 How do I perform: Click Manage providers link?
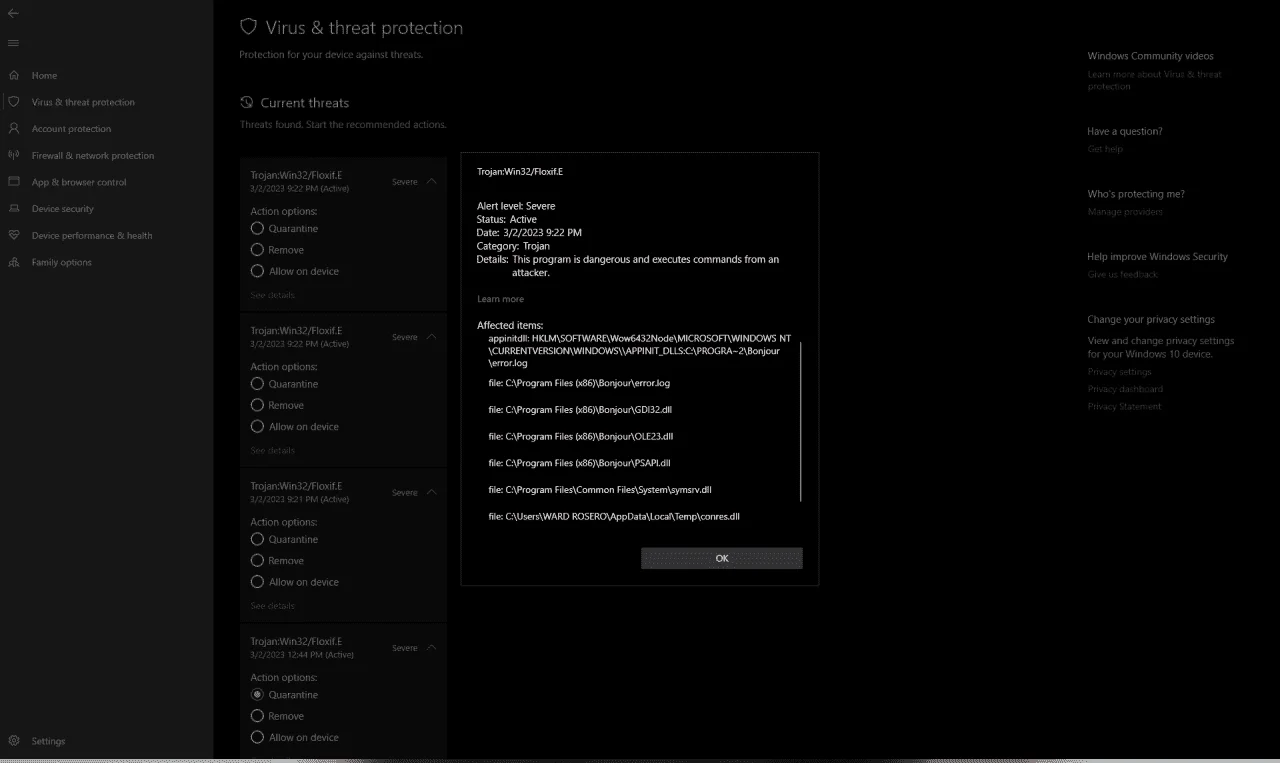tap(1125, 212)
